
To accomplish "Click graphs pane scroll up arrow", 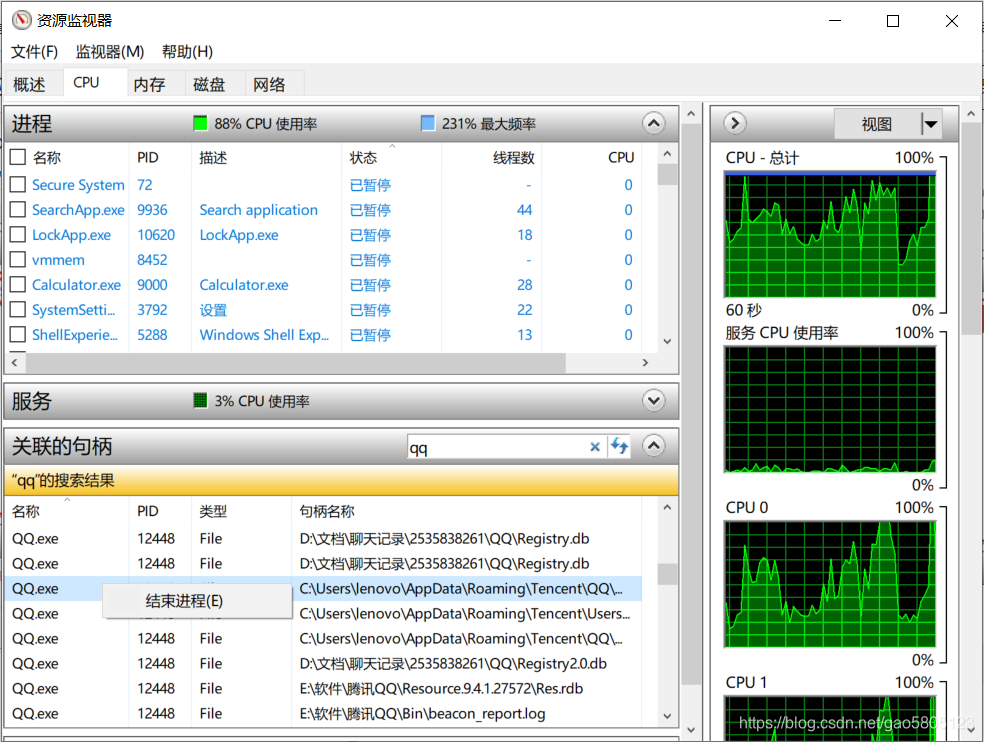I will (x=971, y=114).
